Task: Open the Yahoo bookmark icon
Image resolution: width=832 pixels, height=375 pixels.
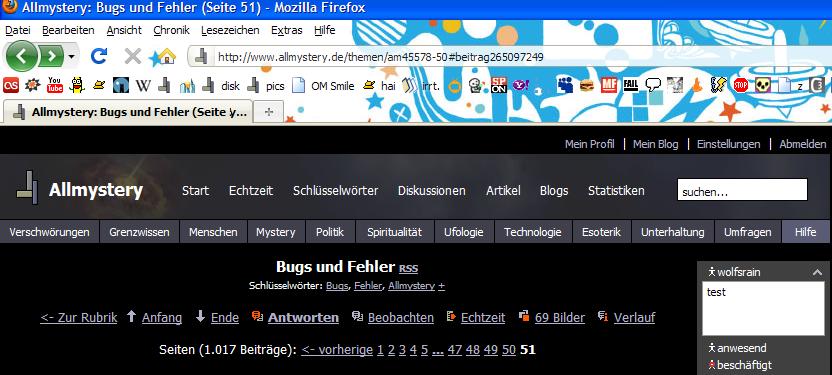Action: point(521,85)
